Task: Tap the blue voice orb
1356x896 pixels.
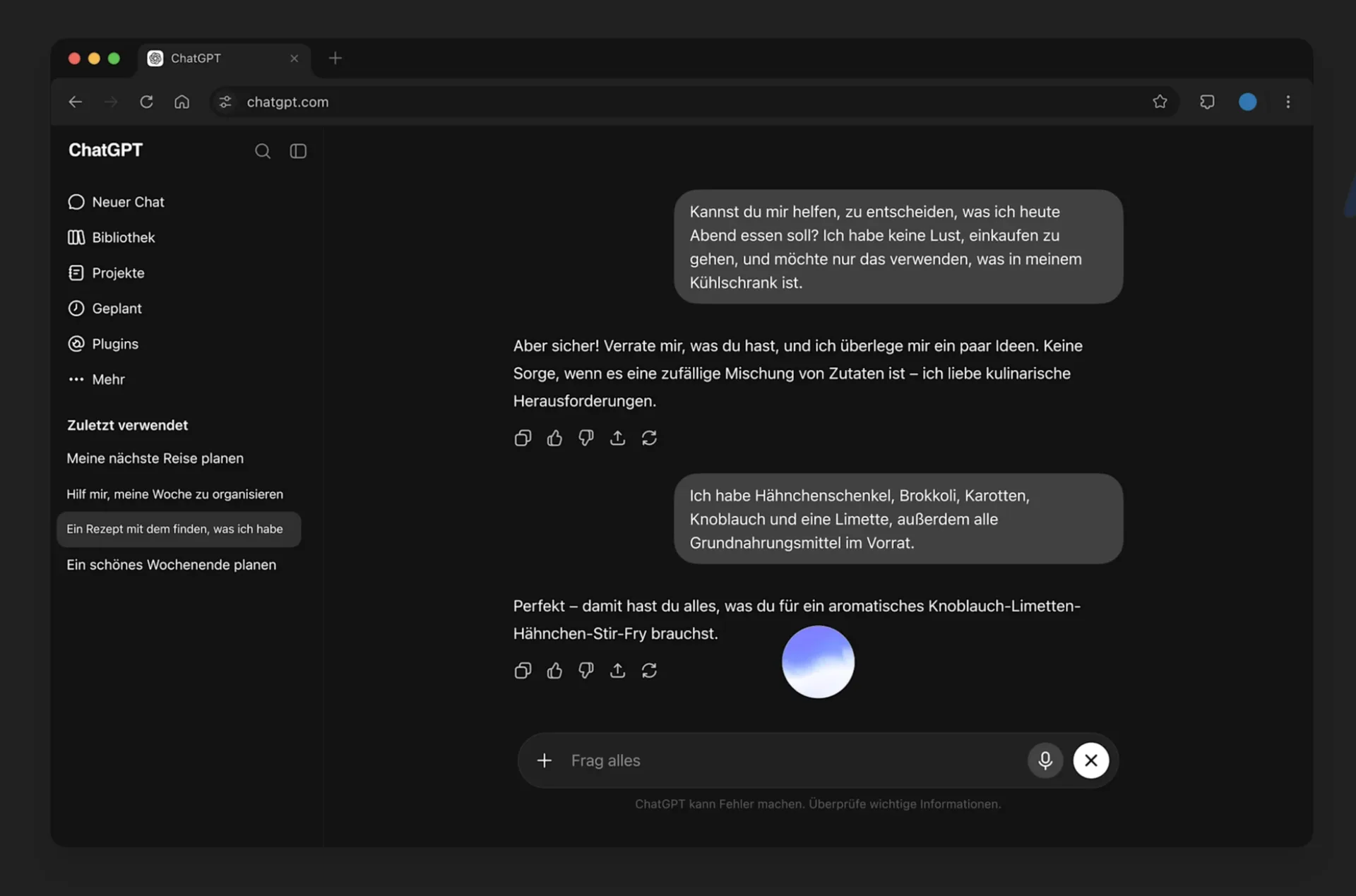Action: point(818,662)
